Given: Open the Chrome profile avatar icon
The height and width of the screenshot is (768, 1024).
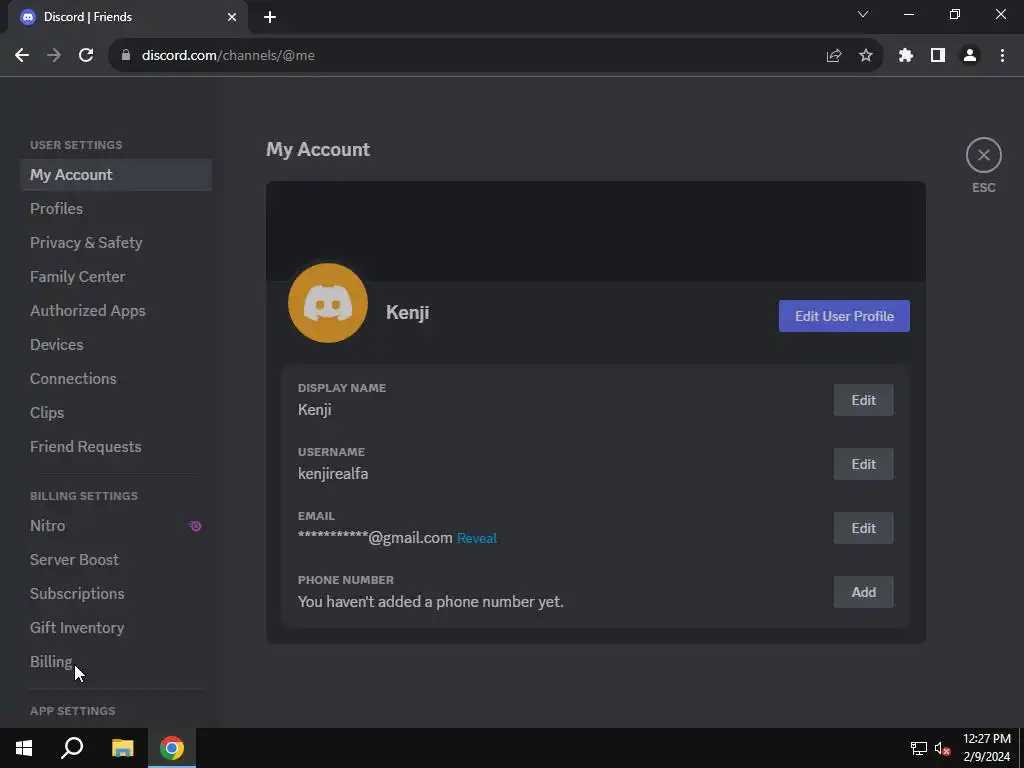Looking at the screenshot, I should (x=970, y=56).
